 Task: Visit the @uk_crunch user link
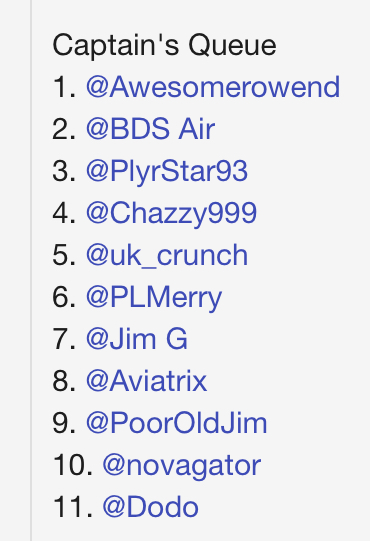tap(167, 256)
